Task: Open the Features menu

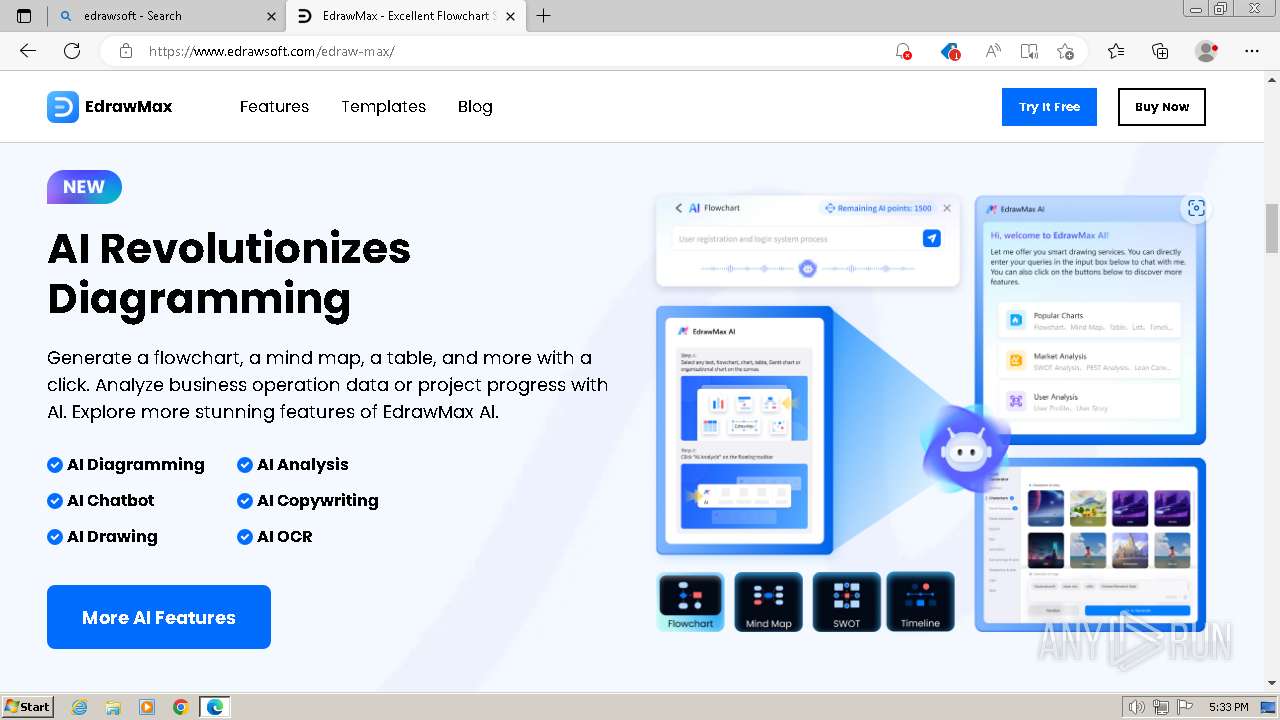Action: (274, 107)
